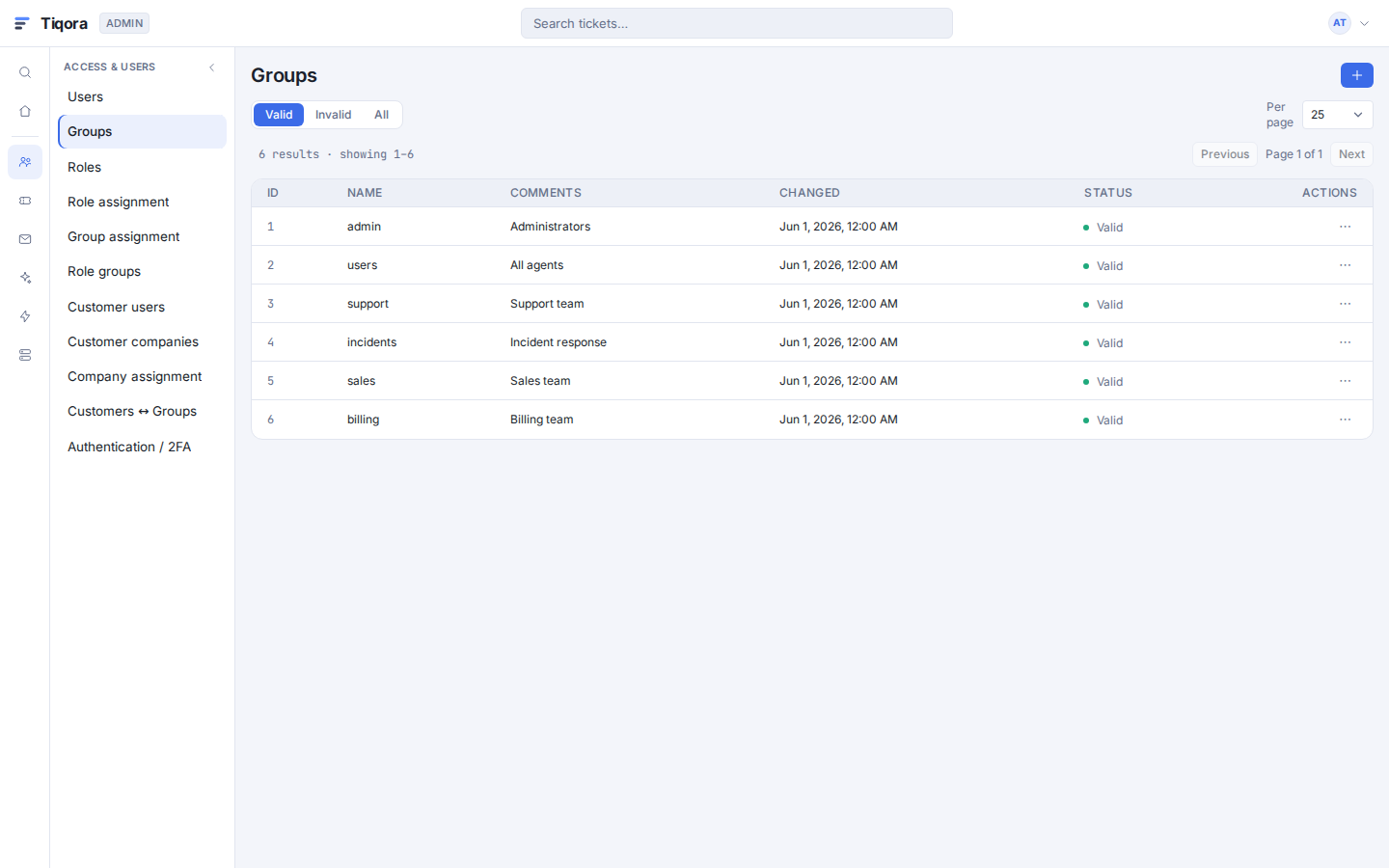The width and height of the screenshot is (1389, 868).
Task: Click the Page 1 of 1 label
Action: coord(1294,154)
